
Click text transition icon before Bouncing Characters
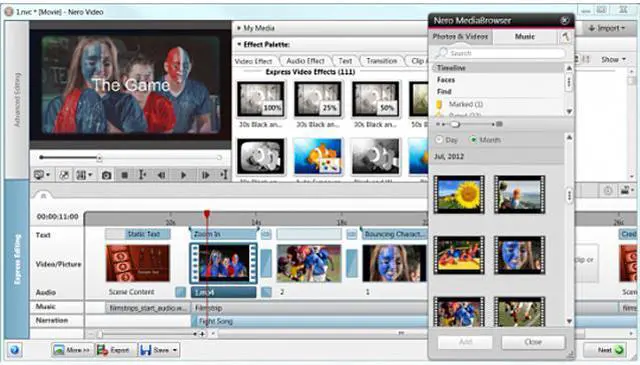(x=351, y=234)
